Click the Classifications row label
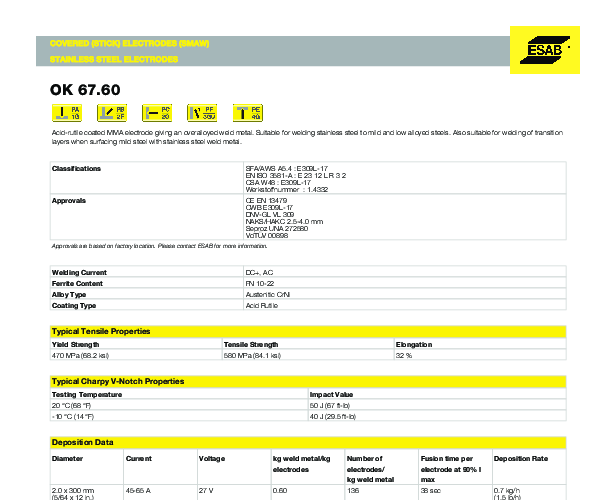This screenshot has height=500, width=615. click(76, 169)
